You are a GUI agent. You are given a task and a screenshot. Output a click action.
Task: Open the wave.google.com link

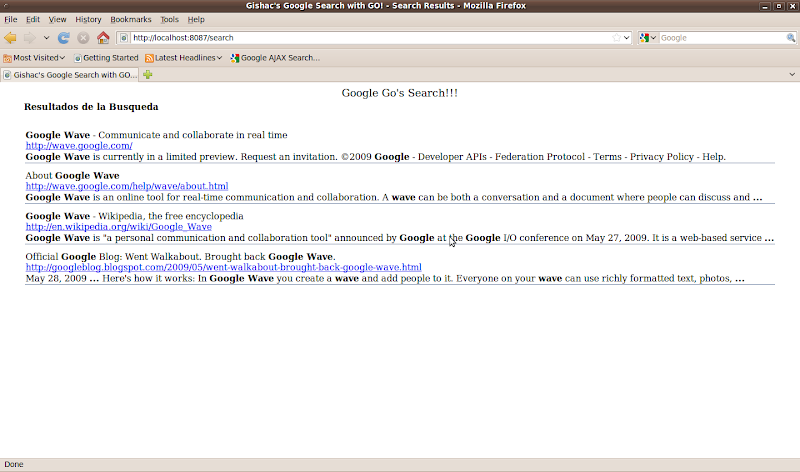(x=79, y=146)
